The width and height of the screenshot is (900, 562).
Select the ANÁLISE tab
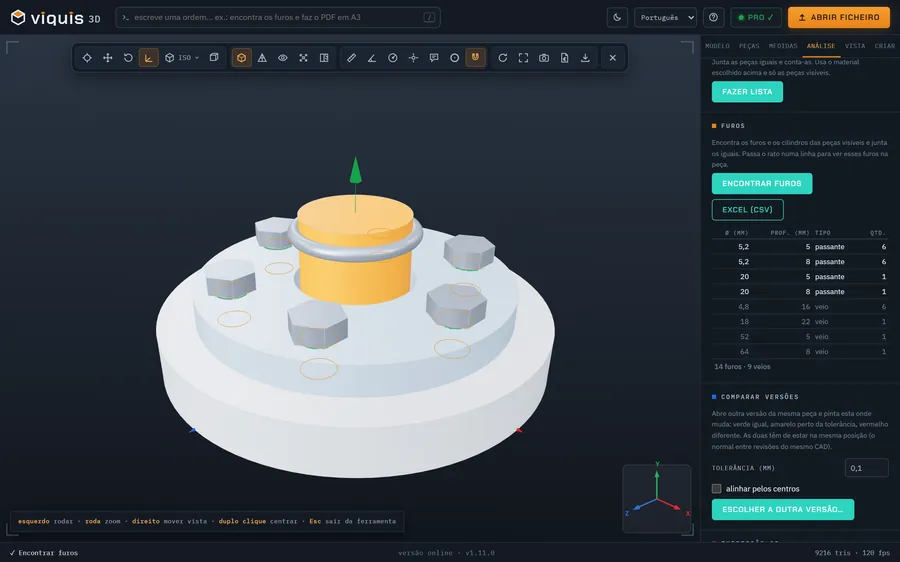point(821,46)
